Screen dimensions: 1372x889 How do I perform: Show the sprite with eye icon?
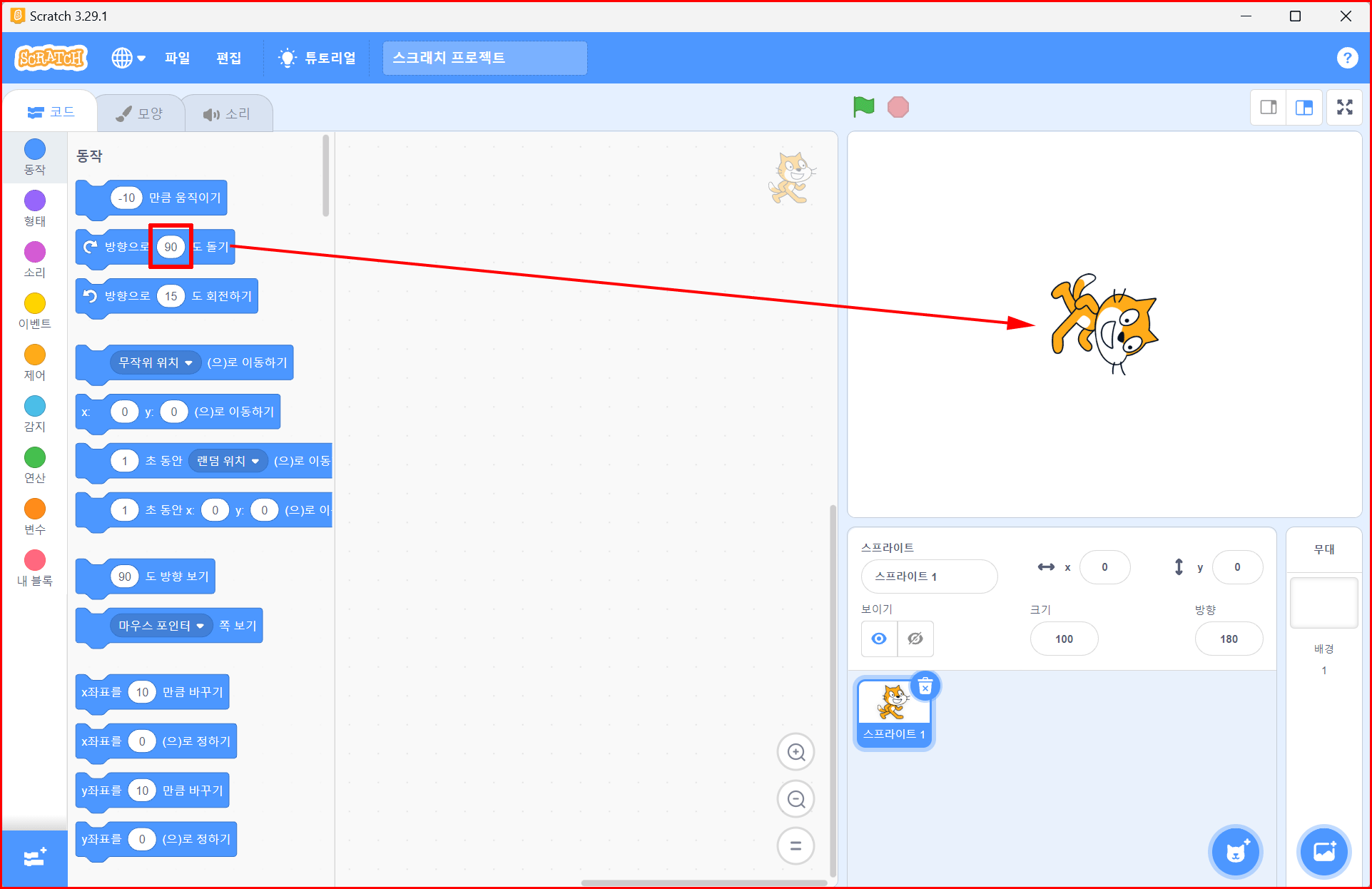879,639
